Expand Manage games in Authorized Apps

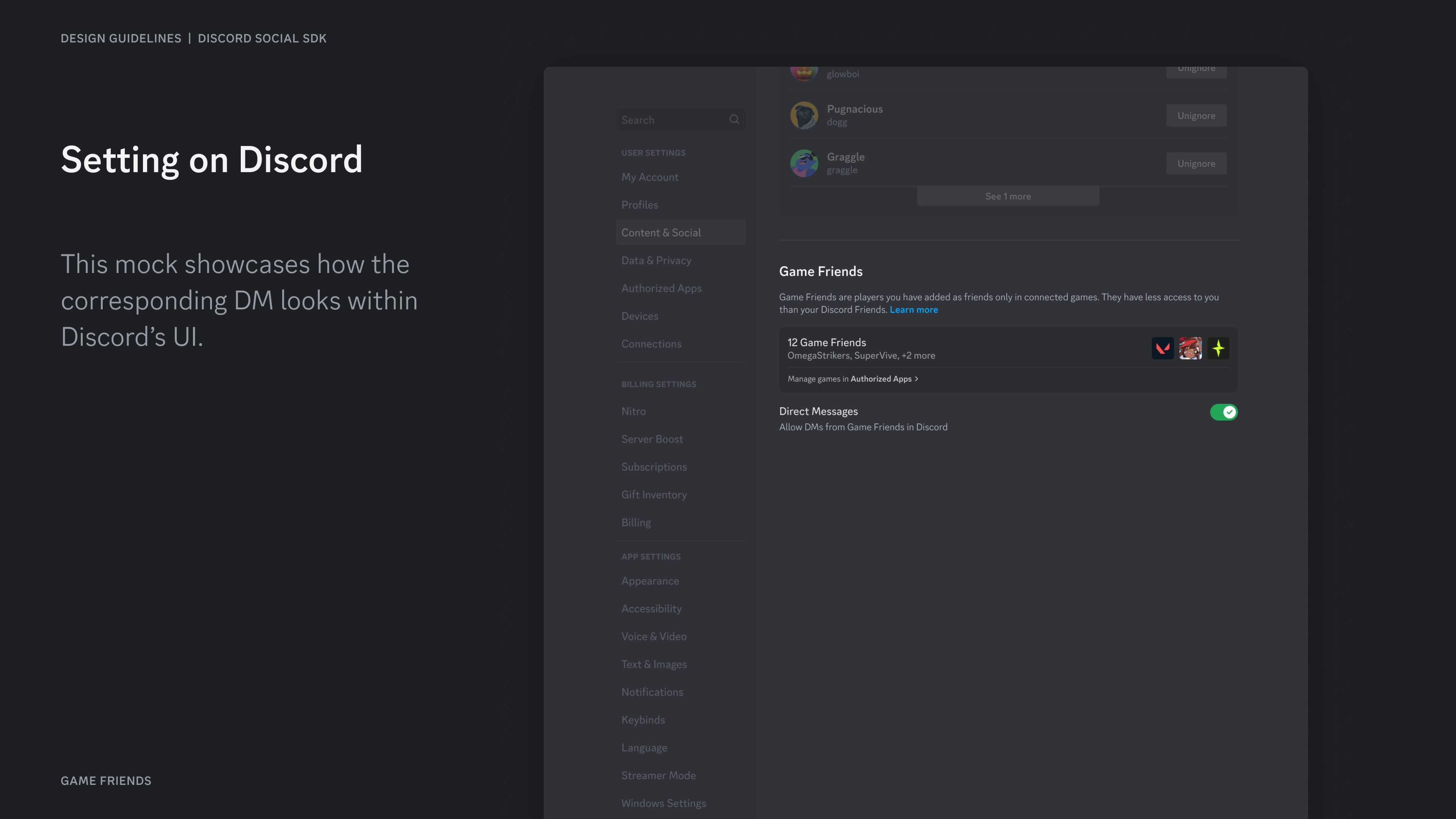[852, 379]
